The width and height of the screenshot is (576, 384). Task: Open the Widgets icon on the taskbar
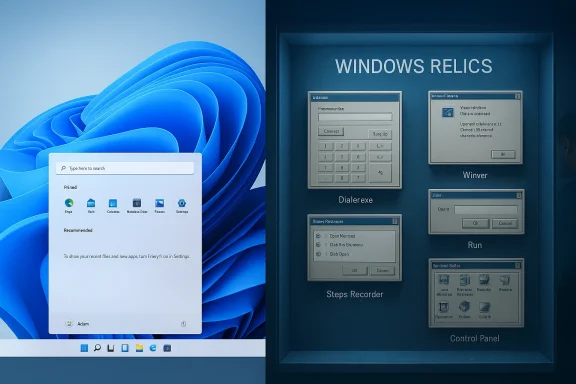click(x=125, y=348)
